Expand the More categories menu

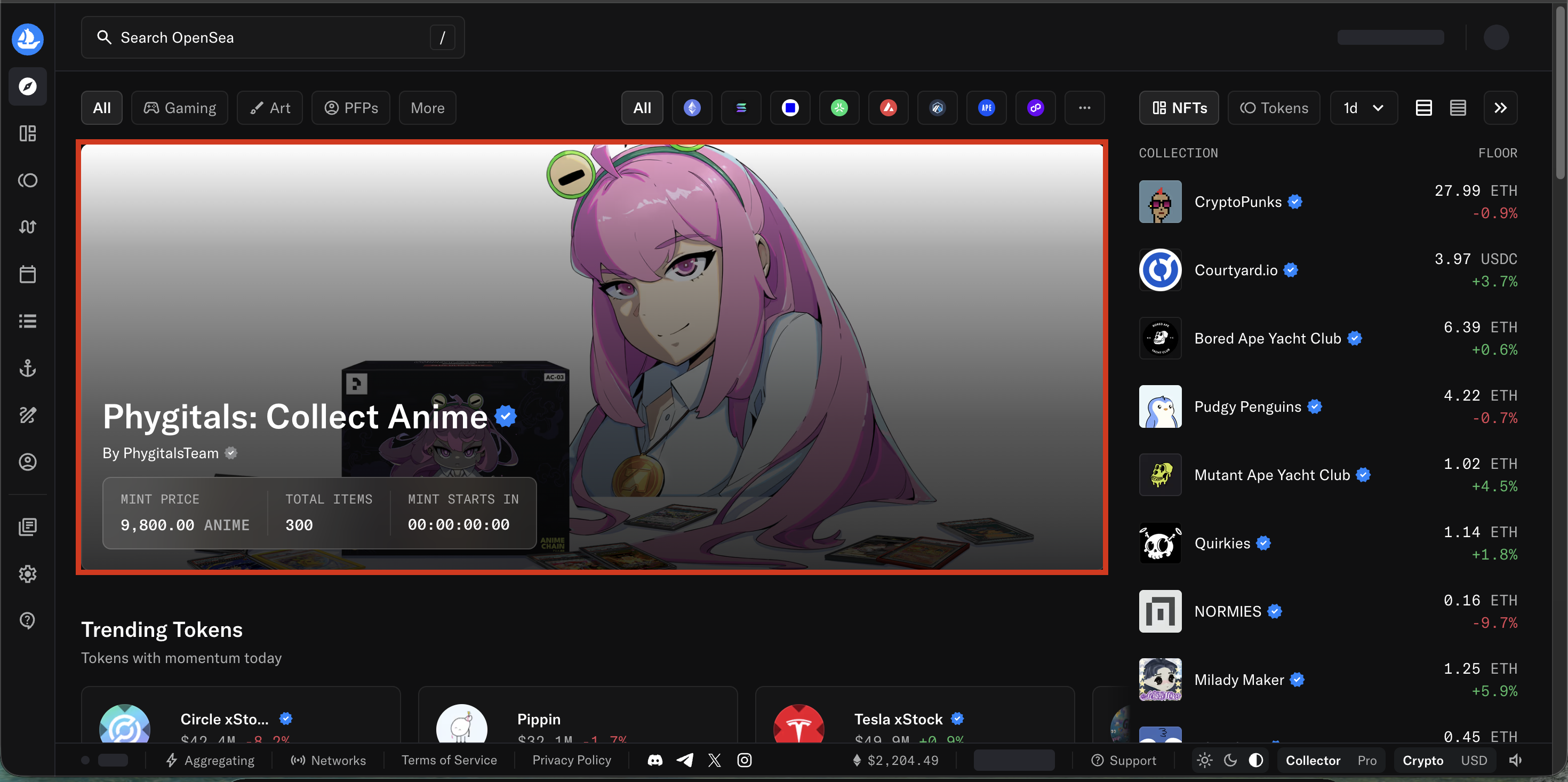click(427, 108)
